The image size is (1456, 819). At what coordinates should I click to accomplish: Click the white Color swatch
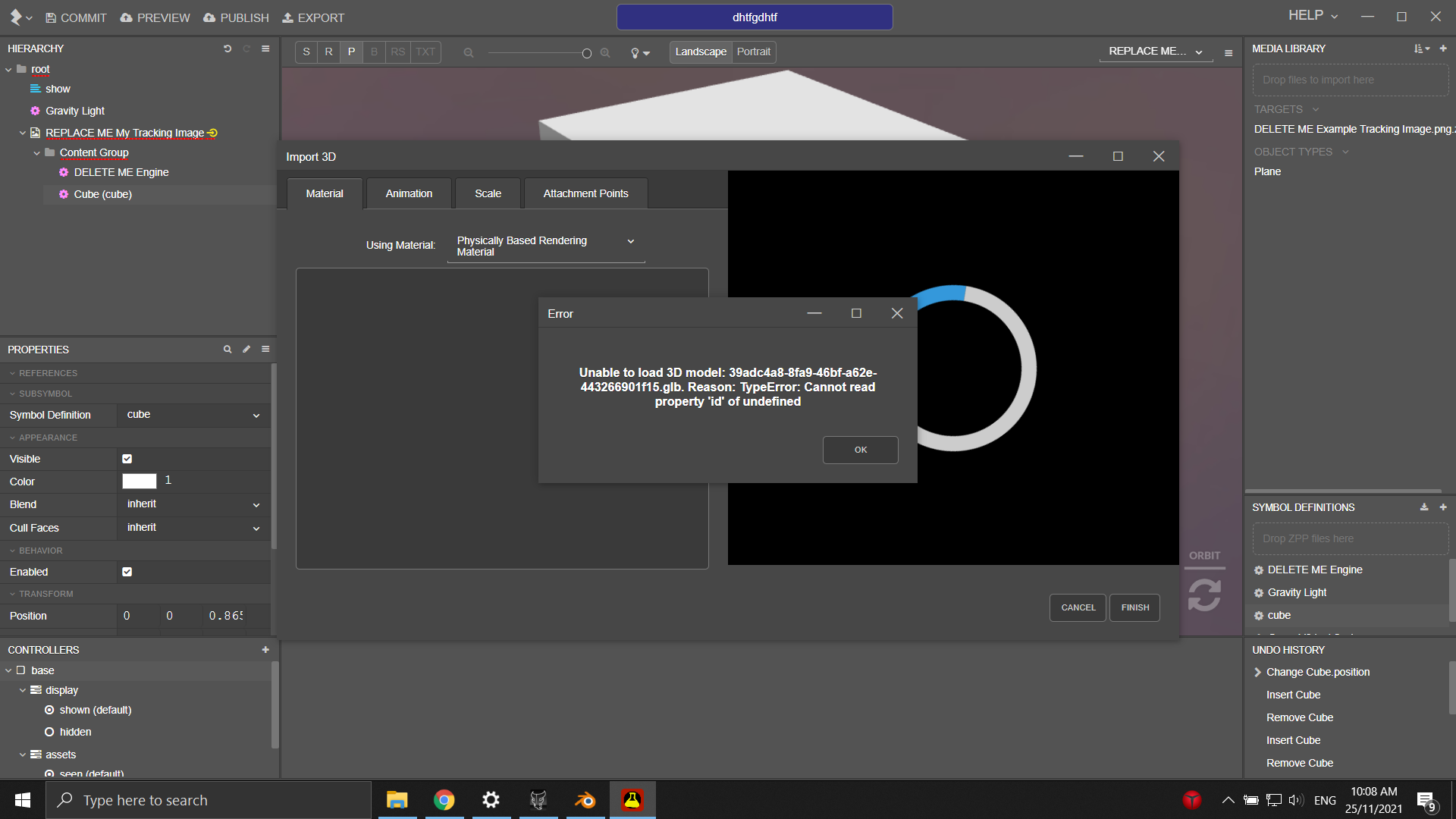tap(140, 481)
